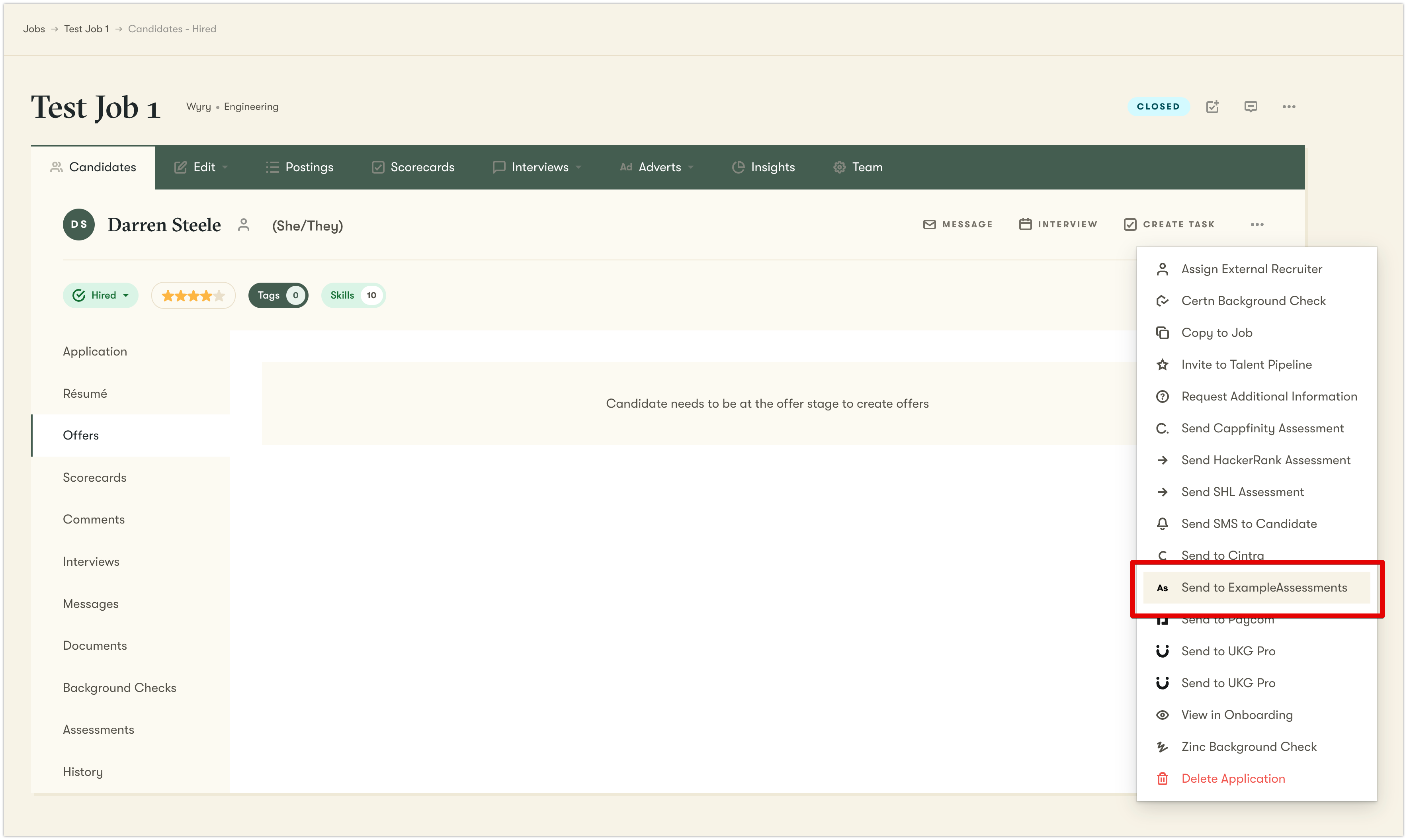Open the Background Checks sidebar section
Screen dimensions: 1407x840
point(119,688)
